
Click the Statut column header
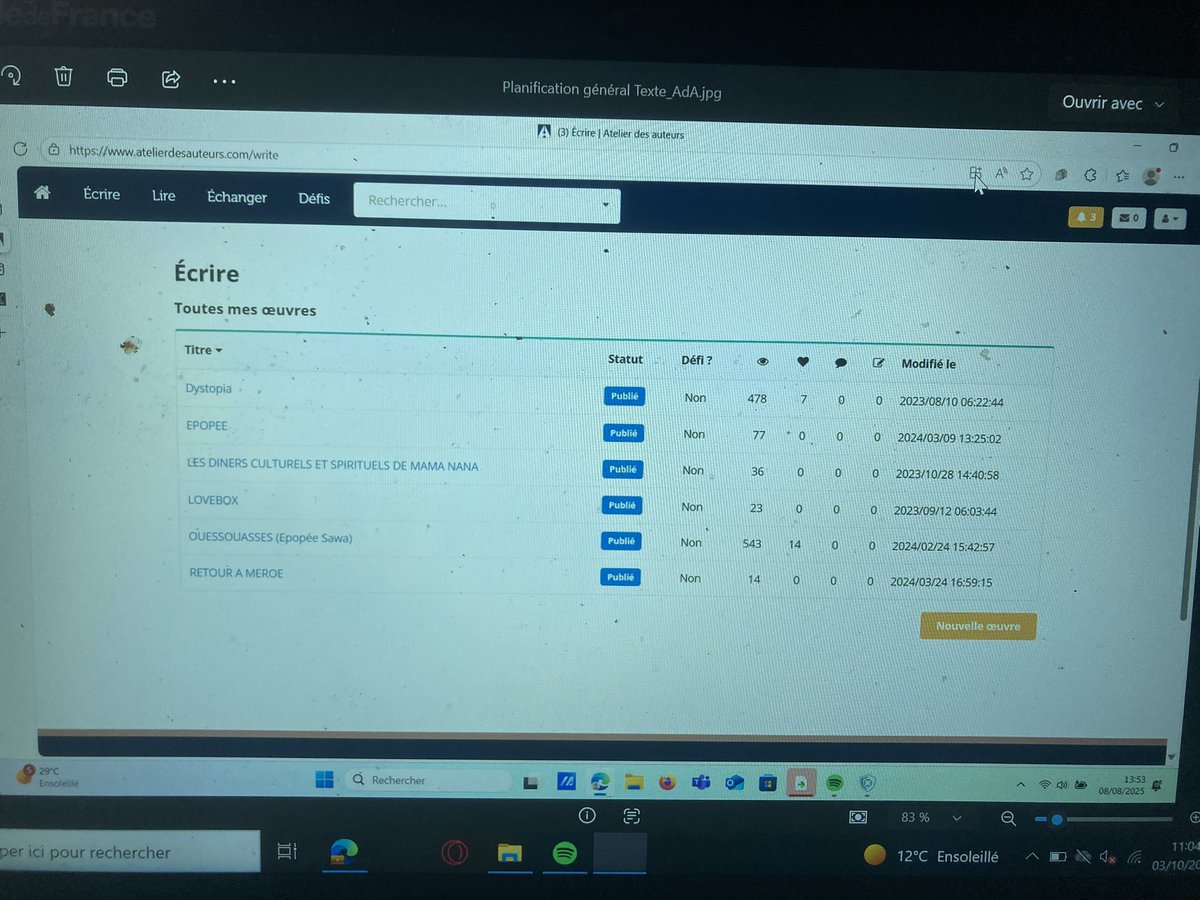(x=625, y=358)
